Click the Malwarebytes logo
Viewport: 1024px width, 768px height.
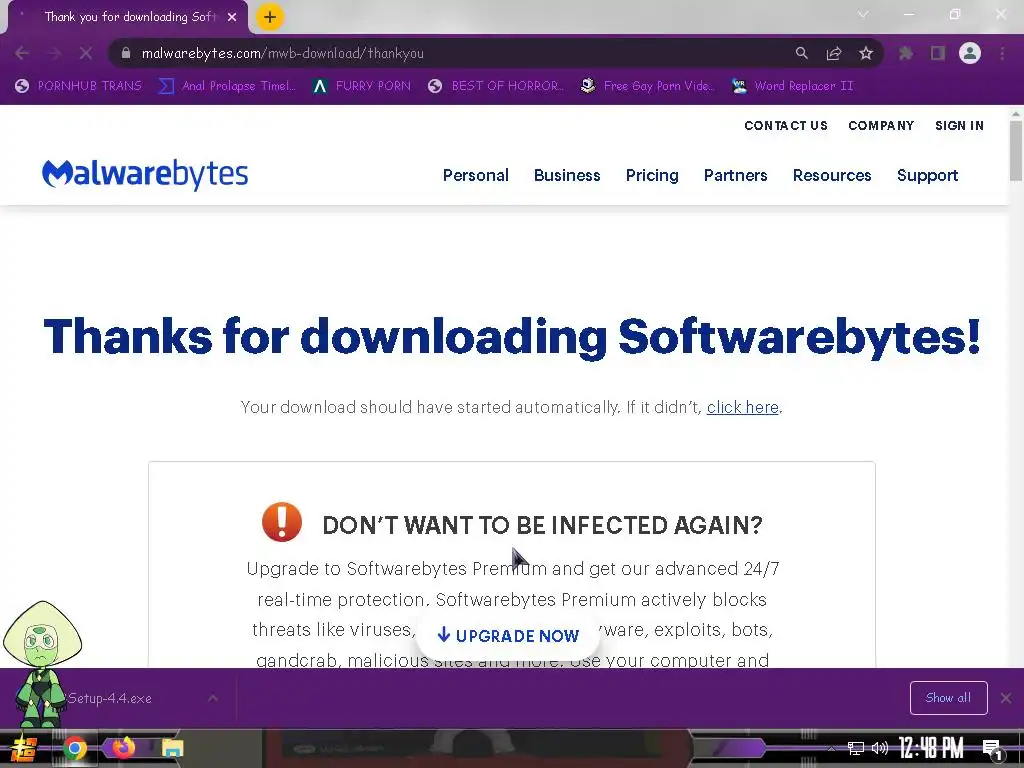pyautogui.click(x=145, y=174)
